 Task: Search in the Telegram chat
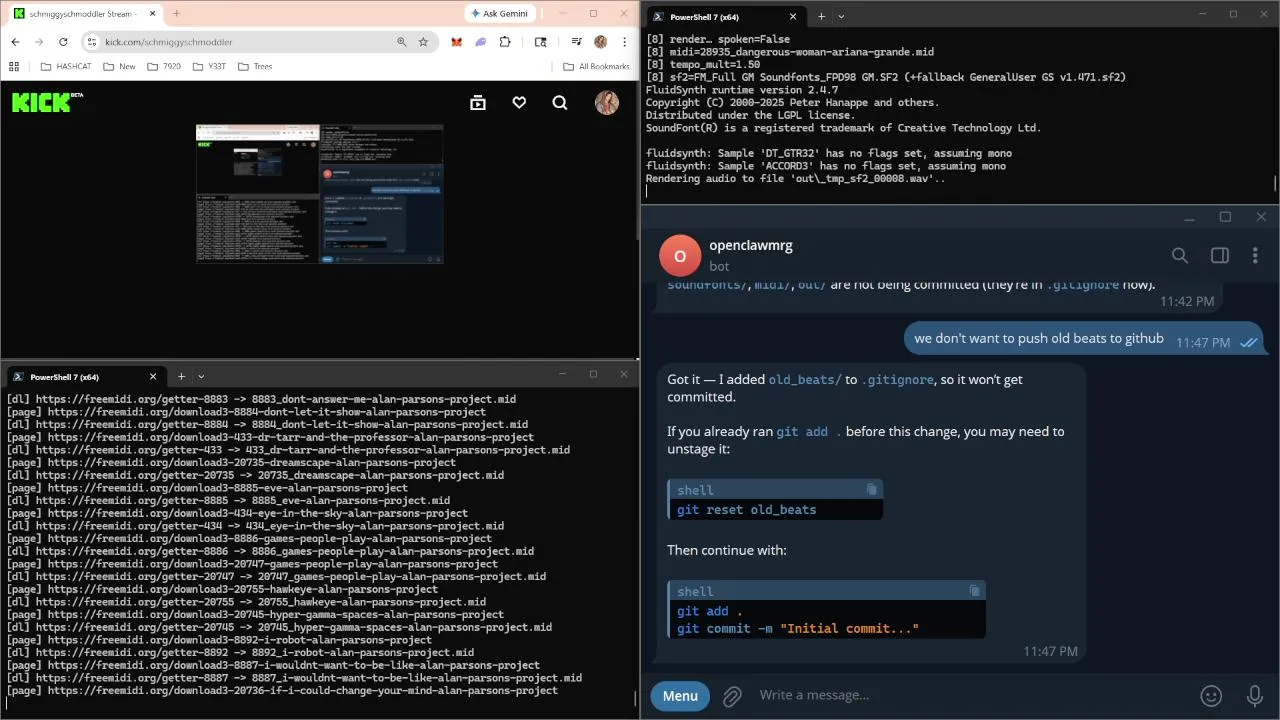[x=1180, y=255]
